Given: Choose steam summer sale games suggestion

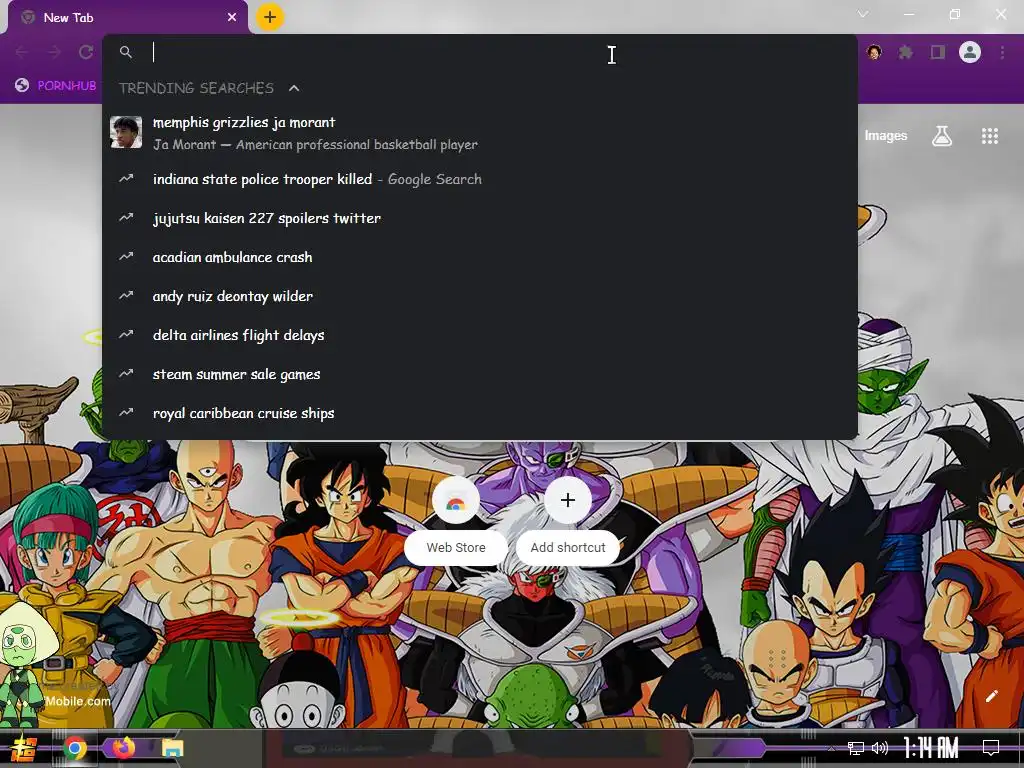Looking at the screenshot, I should (x=479, y=374).
